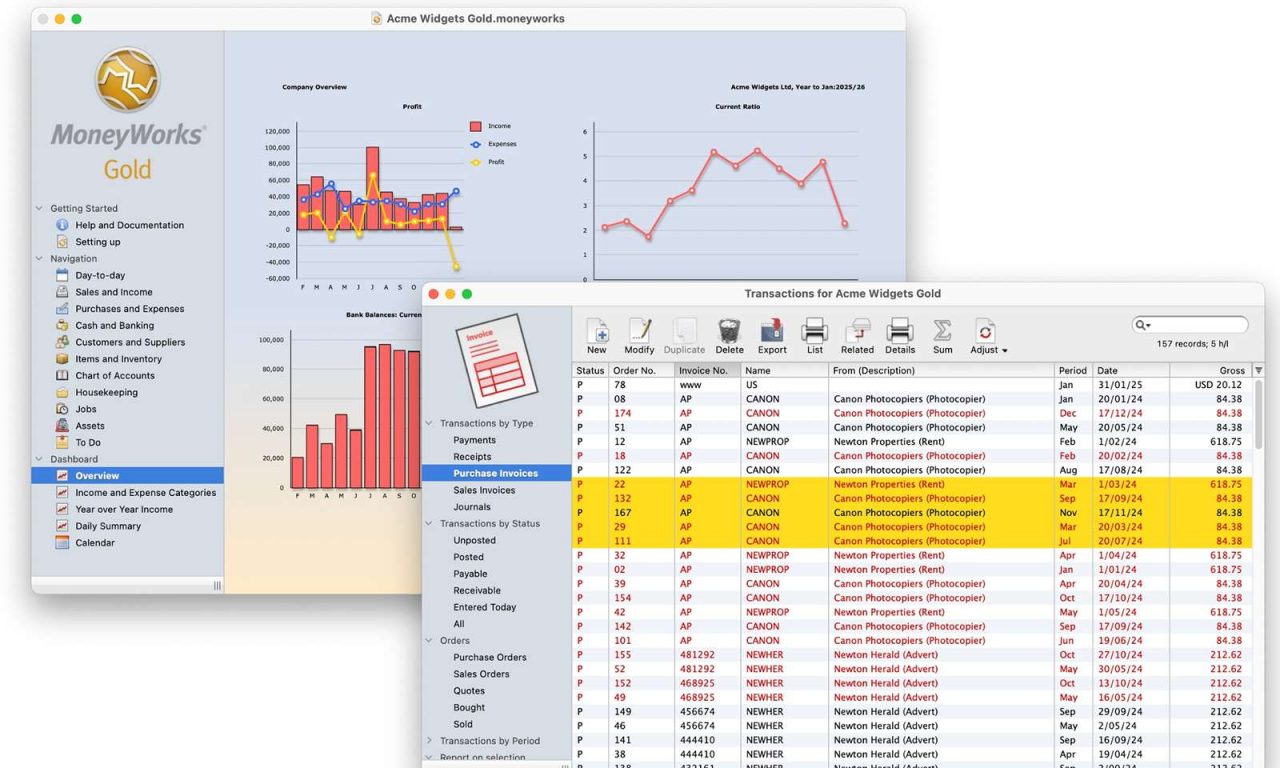Open Purchases and Expenses navigation item
The width and height of the screenshot is (1280, 768).
pos(130,309)
